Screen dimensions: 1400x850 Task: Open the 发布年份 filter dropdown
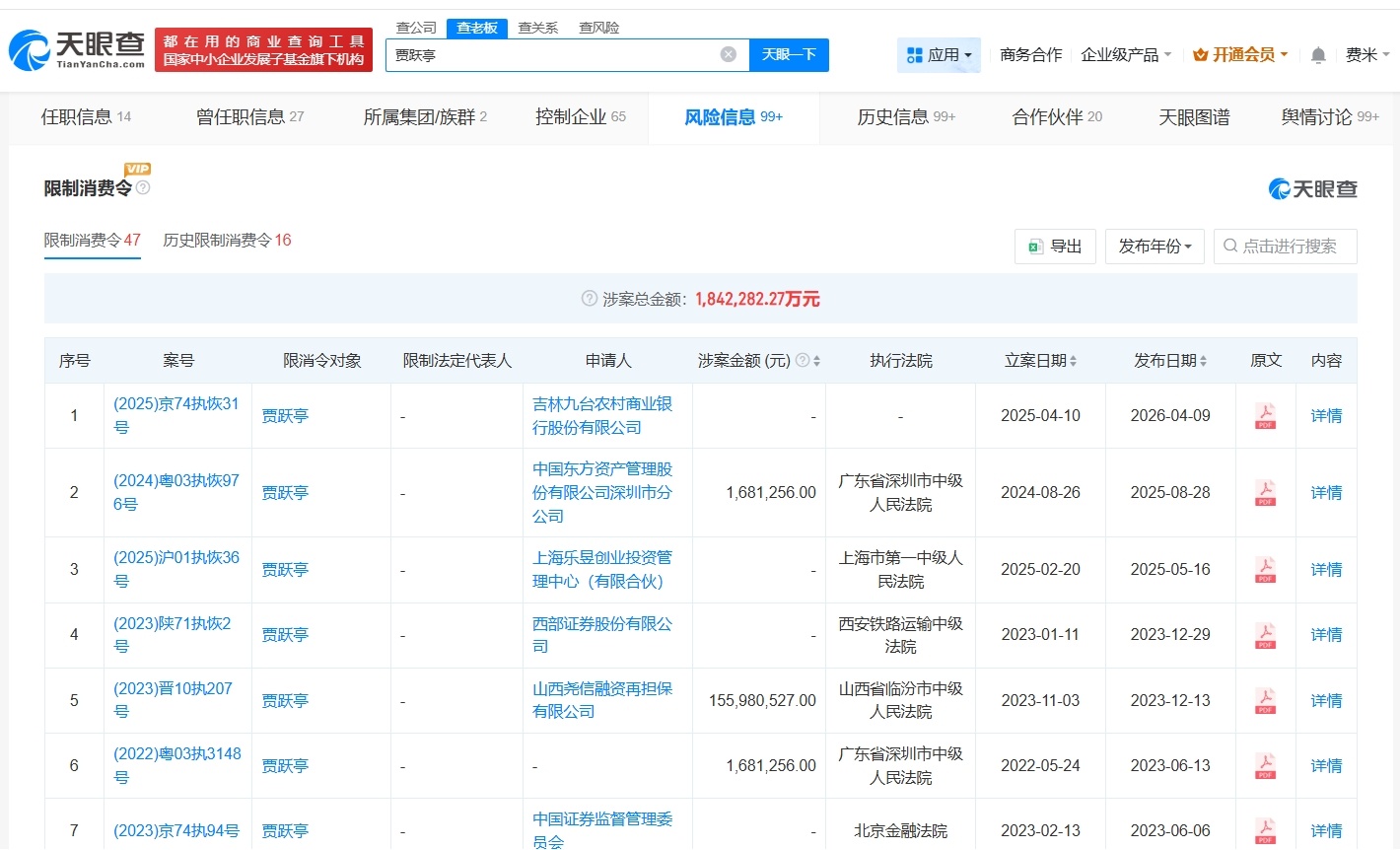click(x=1155, y=247)
